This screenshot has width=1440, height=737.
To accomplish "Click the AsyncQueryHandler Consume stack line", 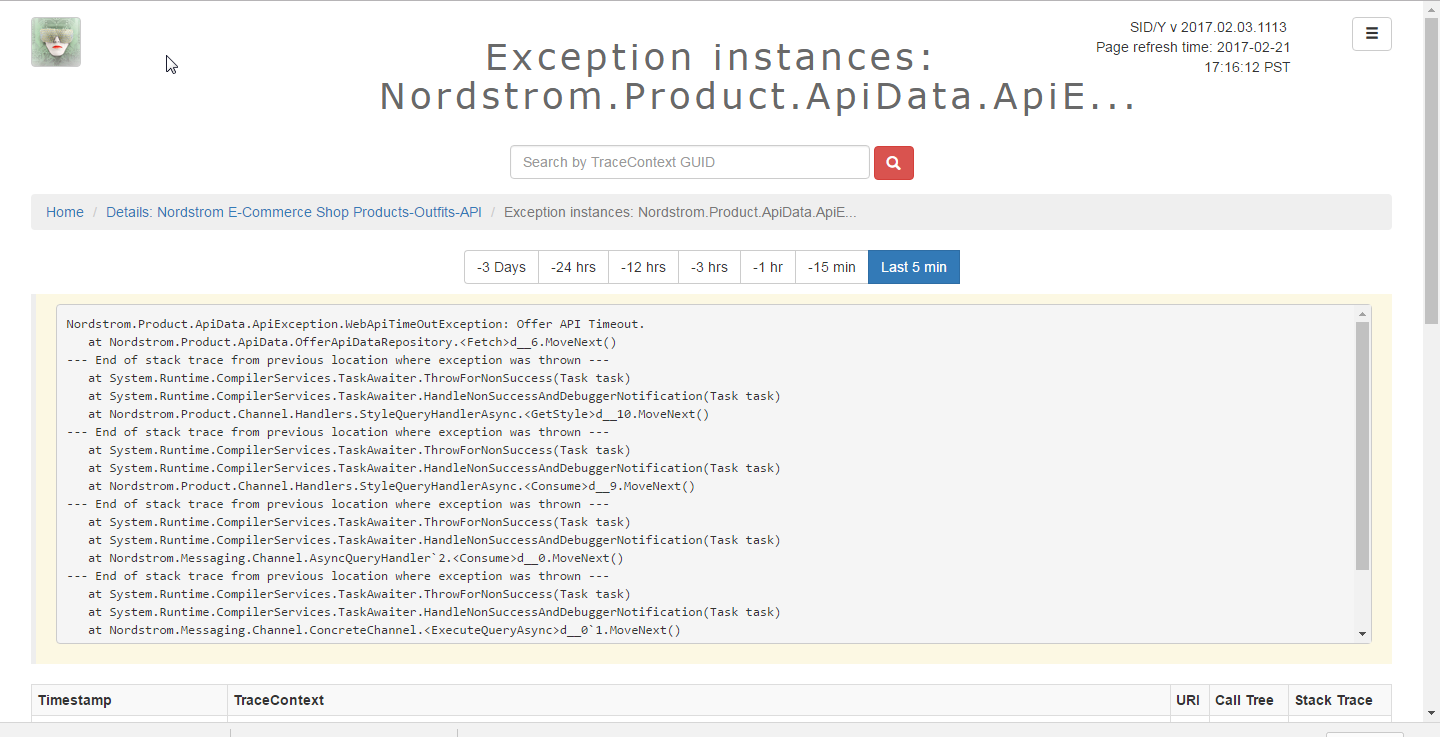I will pyautogui.click(x=355, y=558).
